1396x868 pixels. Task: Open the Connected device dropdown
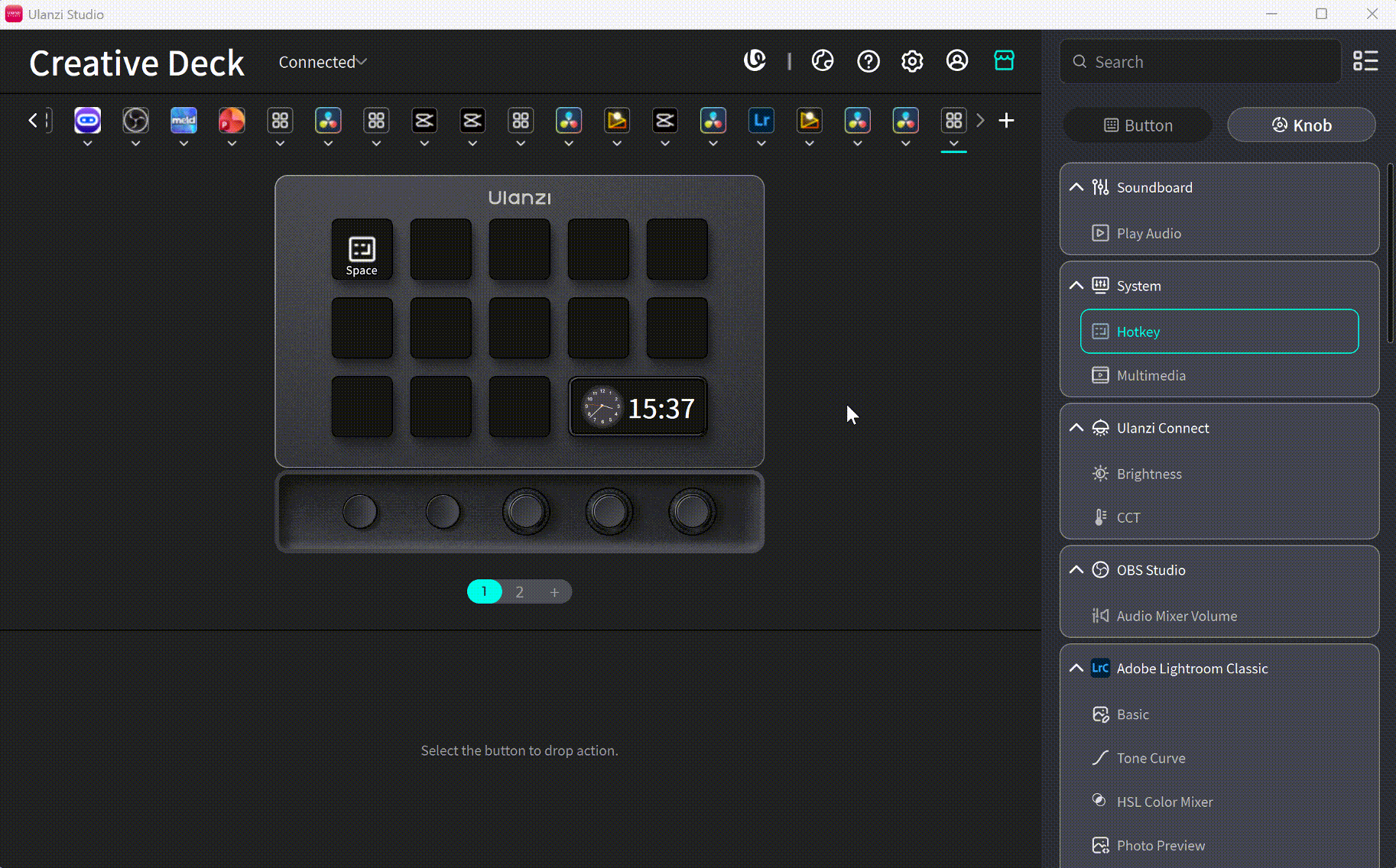tap(322, 62)
